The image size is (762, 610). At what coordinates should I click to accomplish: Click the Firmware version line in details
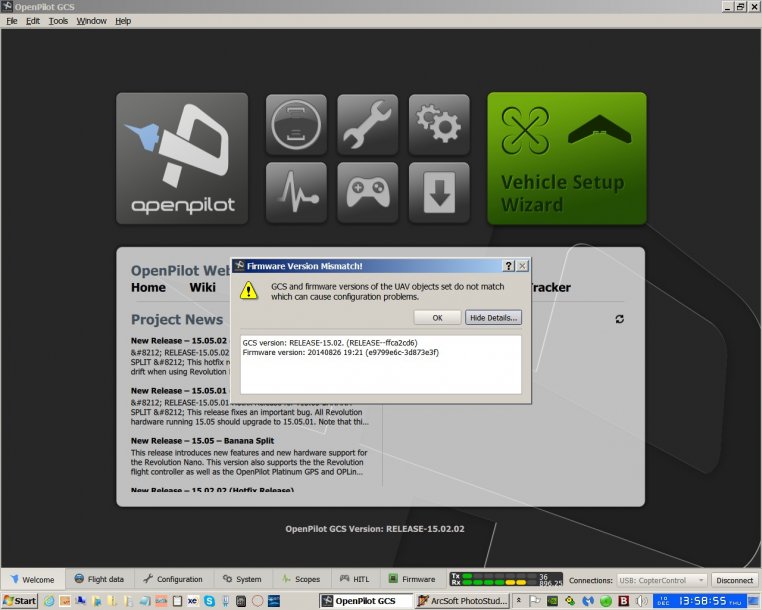pos(340,352)
